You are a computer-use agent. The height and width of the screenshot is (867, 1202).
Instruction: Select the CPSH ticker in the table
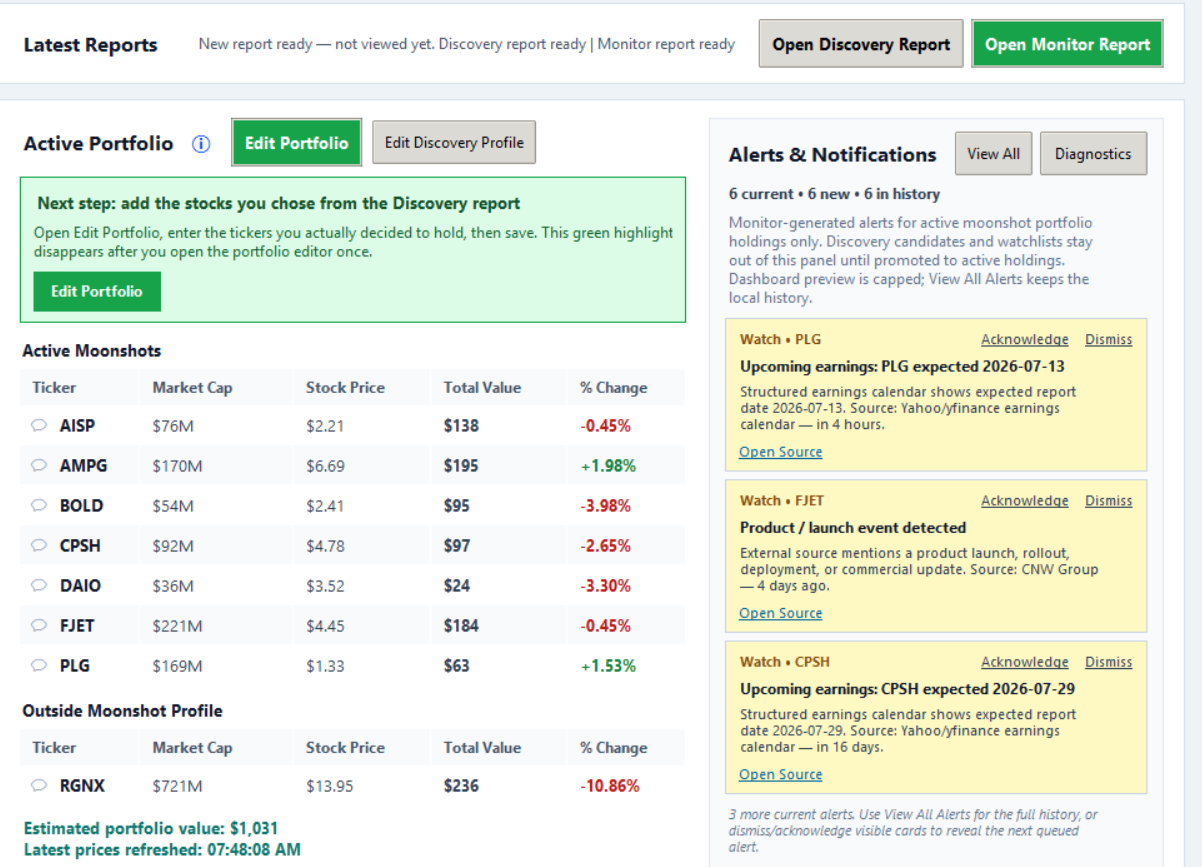80,546
